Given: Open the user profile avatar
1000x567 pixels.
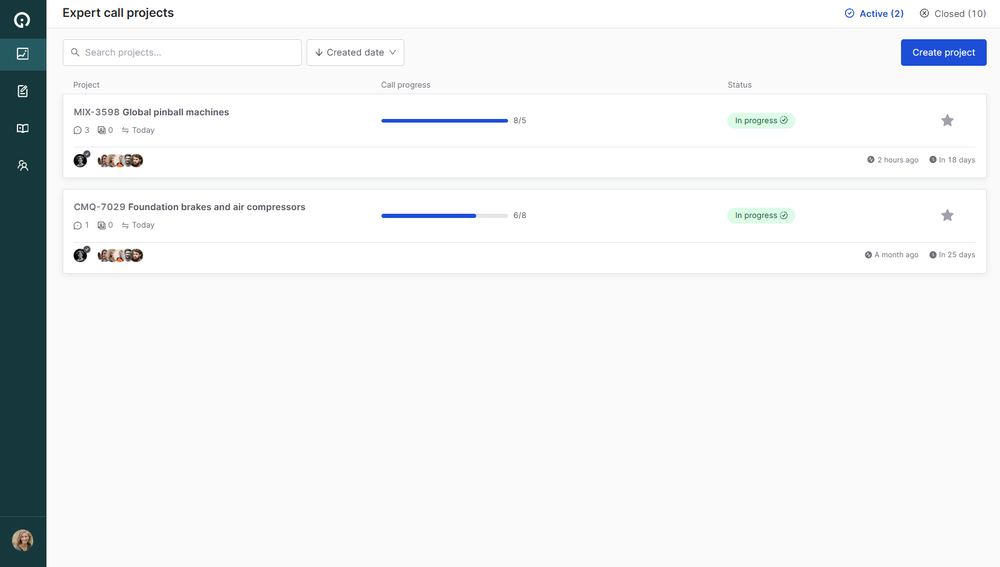Looking at the screenshot, I should click(x=22, y=540).
